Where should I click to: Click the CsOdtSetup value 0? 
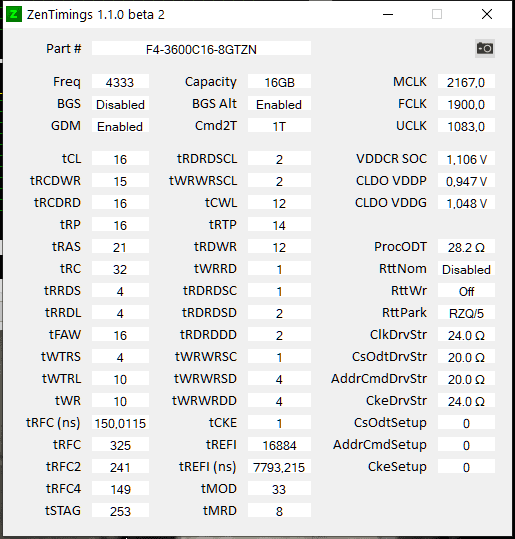point(466,422)
